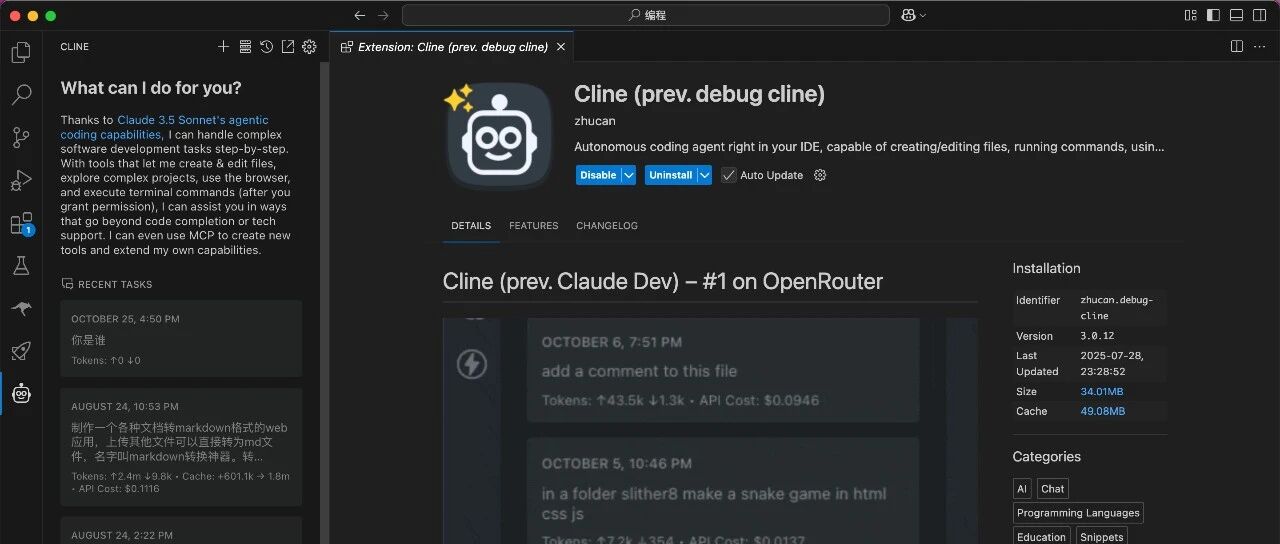Screen dimensions: 1280x544
Task: Click the Copilot icon in title bar
Action: (x=909, y=15)
